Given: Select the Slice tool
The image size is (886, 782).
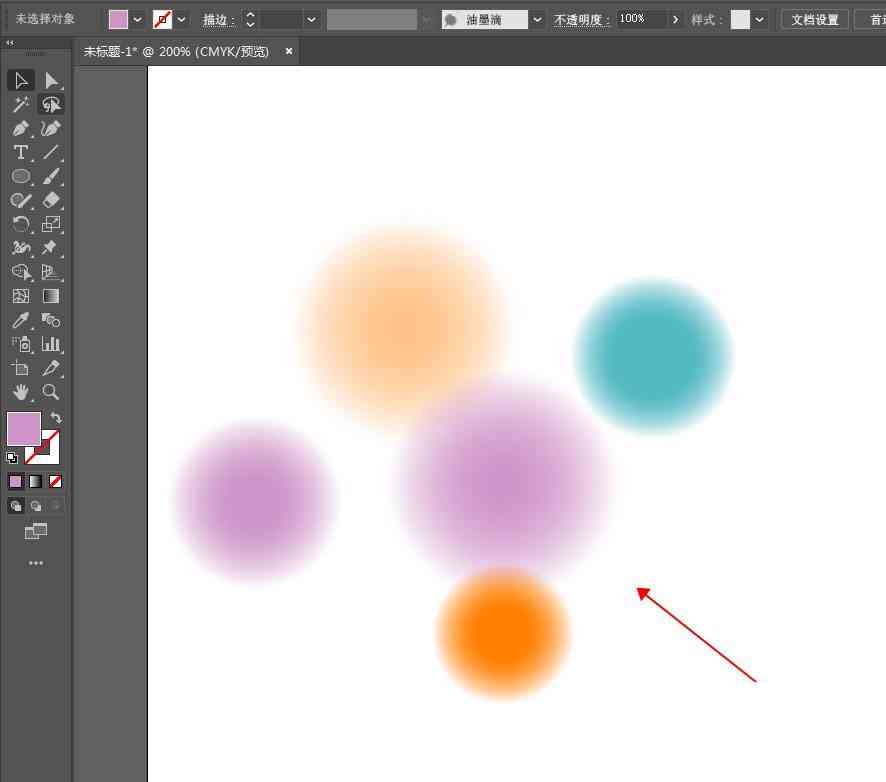Looking at the screenshot, I should (51, 368).
